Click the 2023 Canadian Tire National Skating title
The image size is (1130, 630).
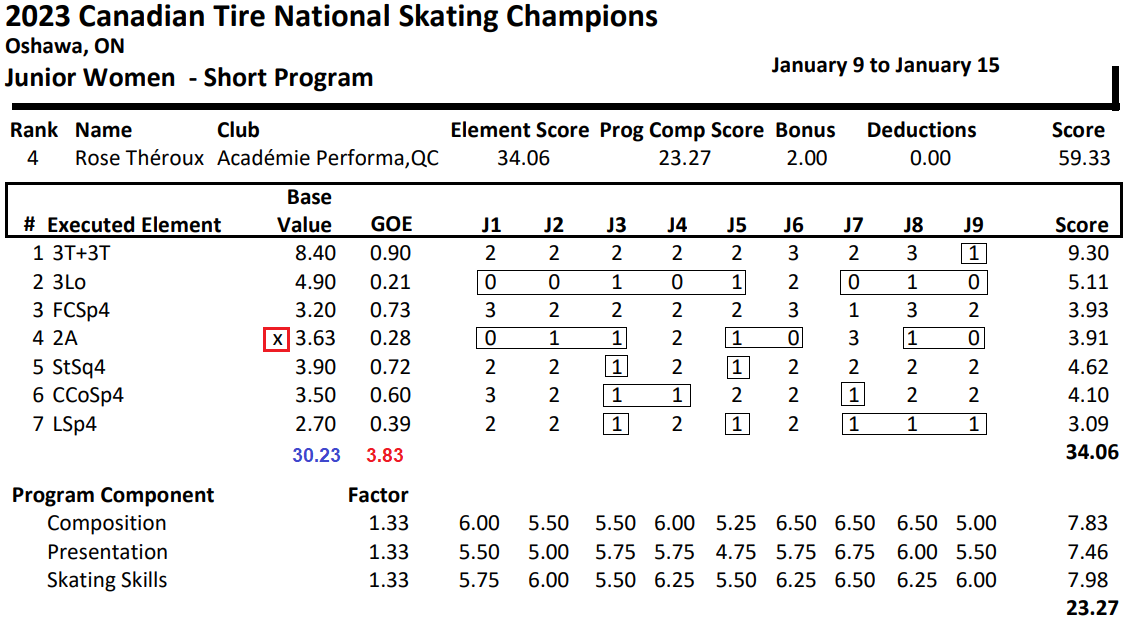tap(331, 17)
